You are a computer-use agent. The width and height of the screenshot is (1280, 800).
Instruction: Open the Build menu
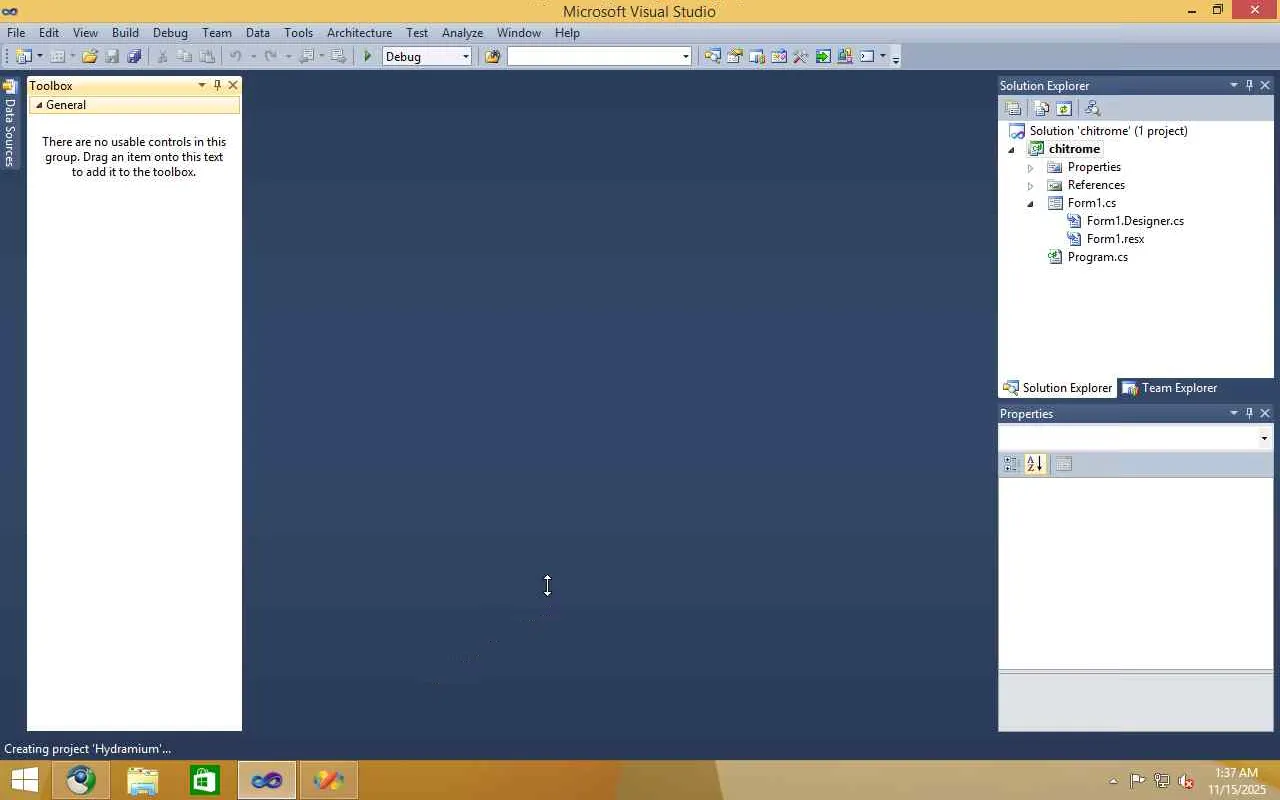click(125, 33)
